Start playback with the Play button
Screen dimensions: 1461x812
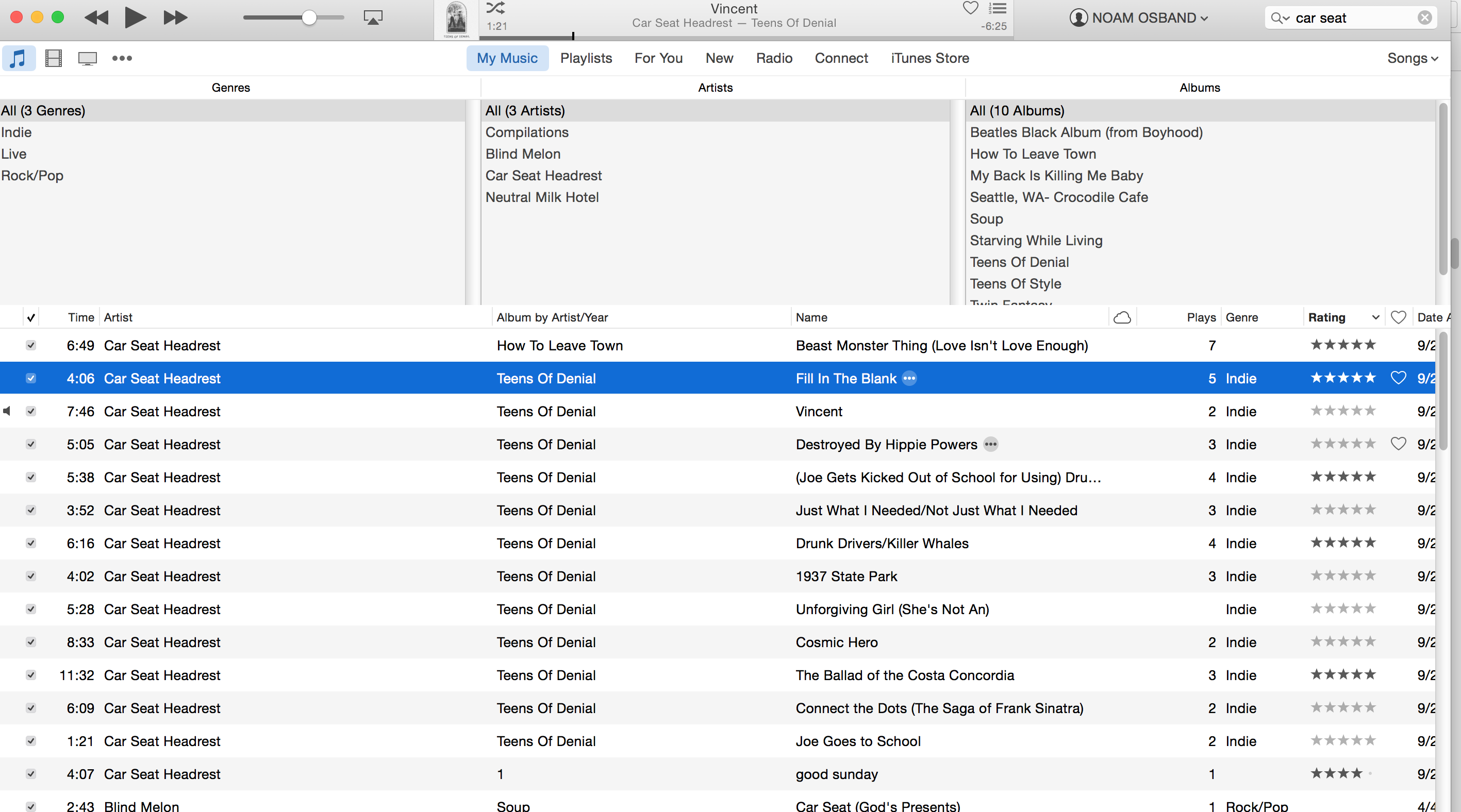click(136, 18)
